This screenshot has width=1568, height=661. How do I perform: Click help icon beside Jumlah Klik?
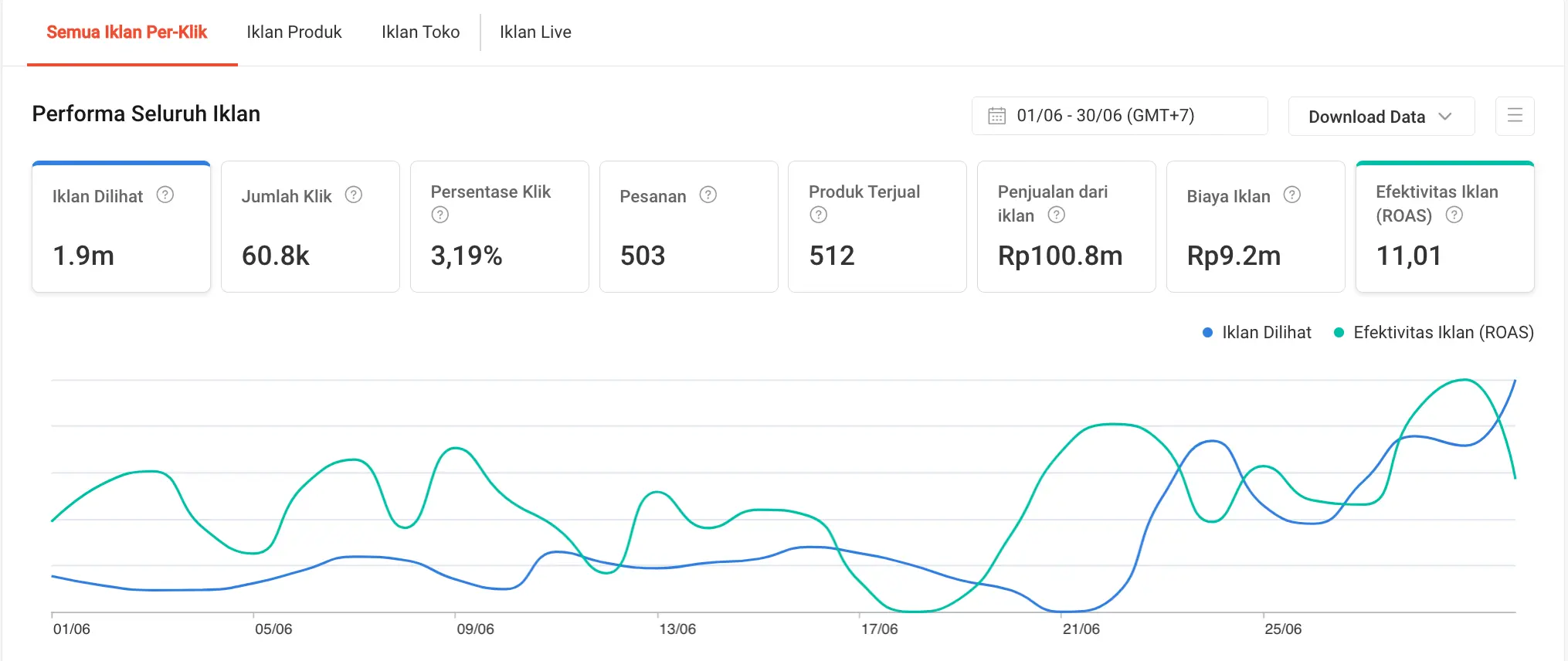click(354, 195)
